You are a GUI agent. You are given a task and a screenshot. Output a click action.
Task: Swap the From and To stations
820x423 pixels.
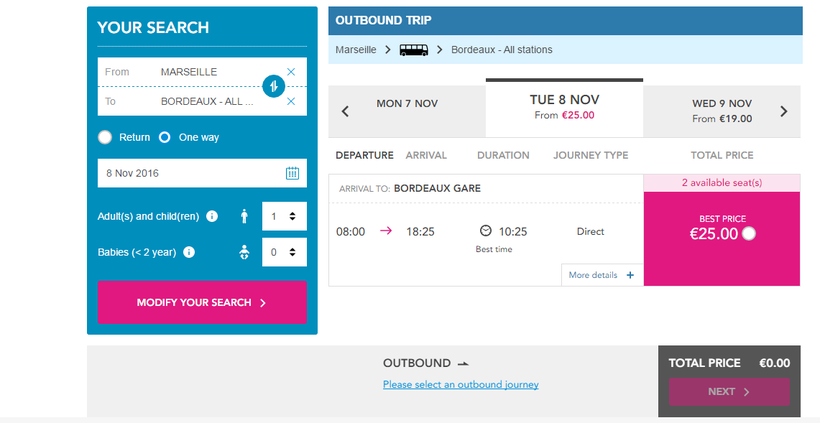click(274, 86)
